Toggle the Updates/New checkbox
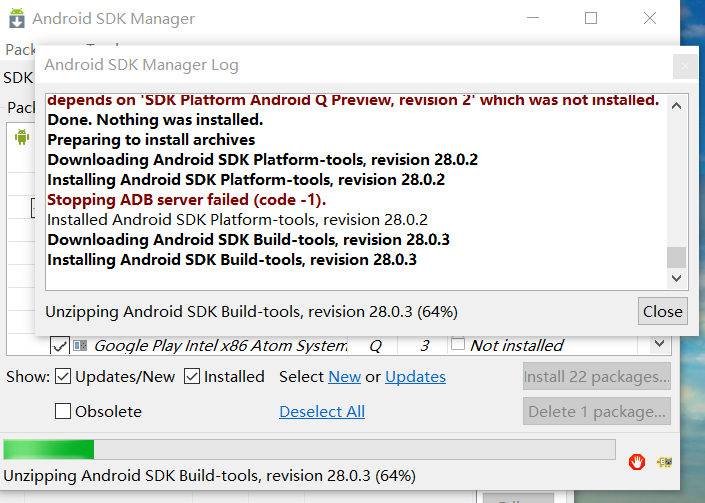The height and width of the screenshot is (503, 705). [x=63, y=377]
